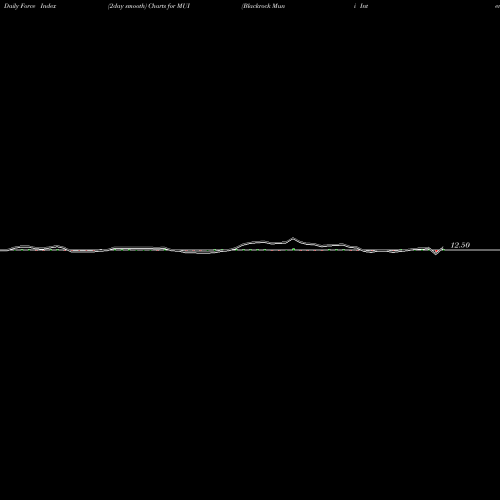
Task: Click the 'Daily Force Index' title text
Action: coord(30,6)
